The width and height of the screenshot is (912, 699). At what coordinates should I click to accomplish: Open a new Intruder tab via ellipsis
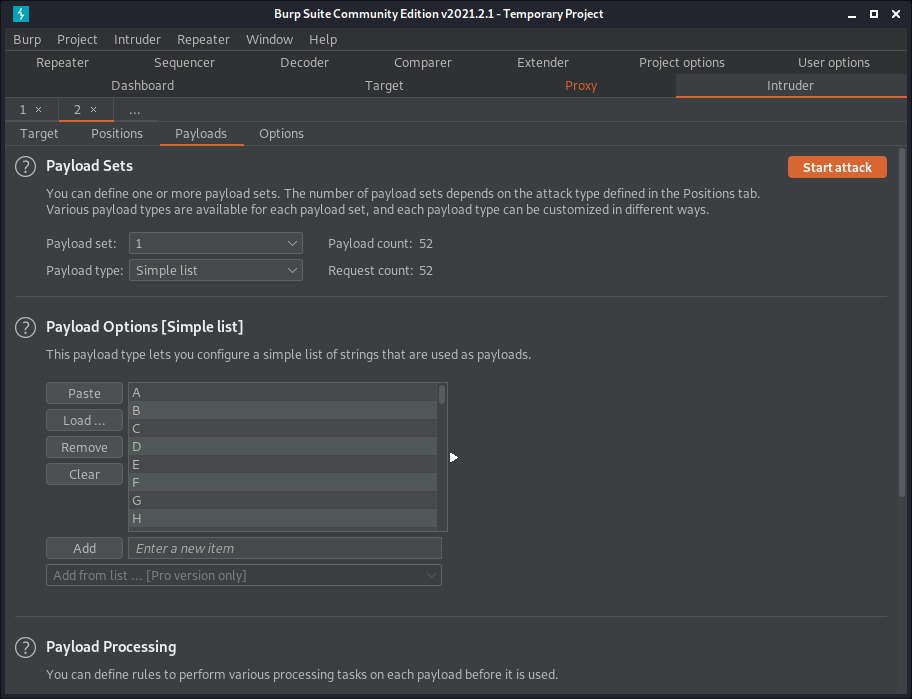click(x=134, y=110)
